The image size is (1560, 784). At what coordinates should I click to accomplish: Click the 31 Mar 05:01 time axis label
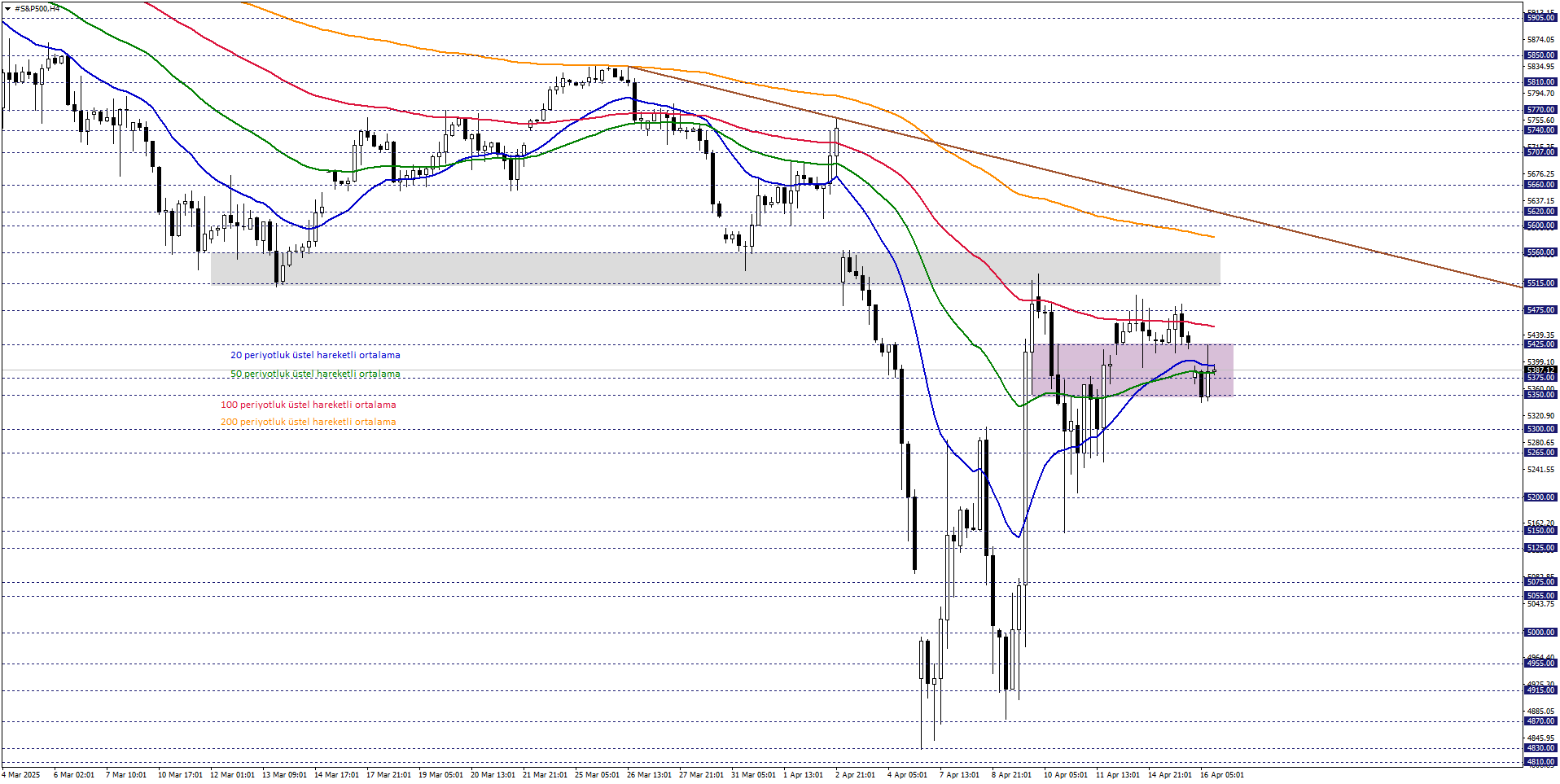click(753, 775)
